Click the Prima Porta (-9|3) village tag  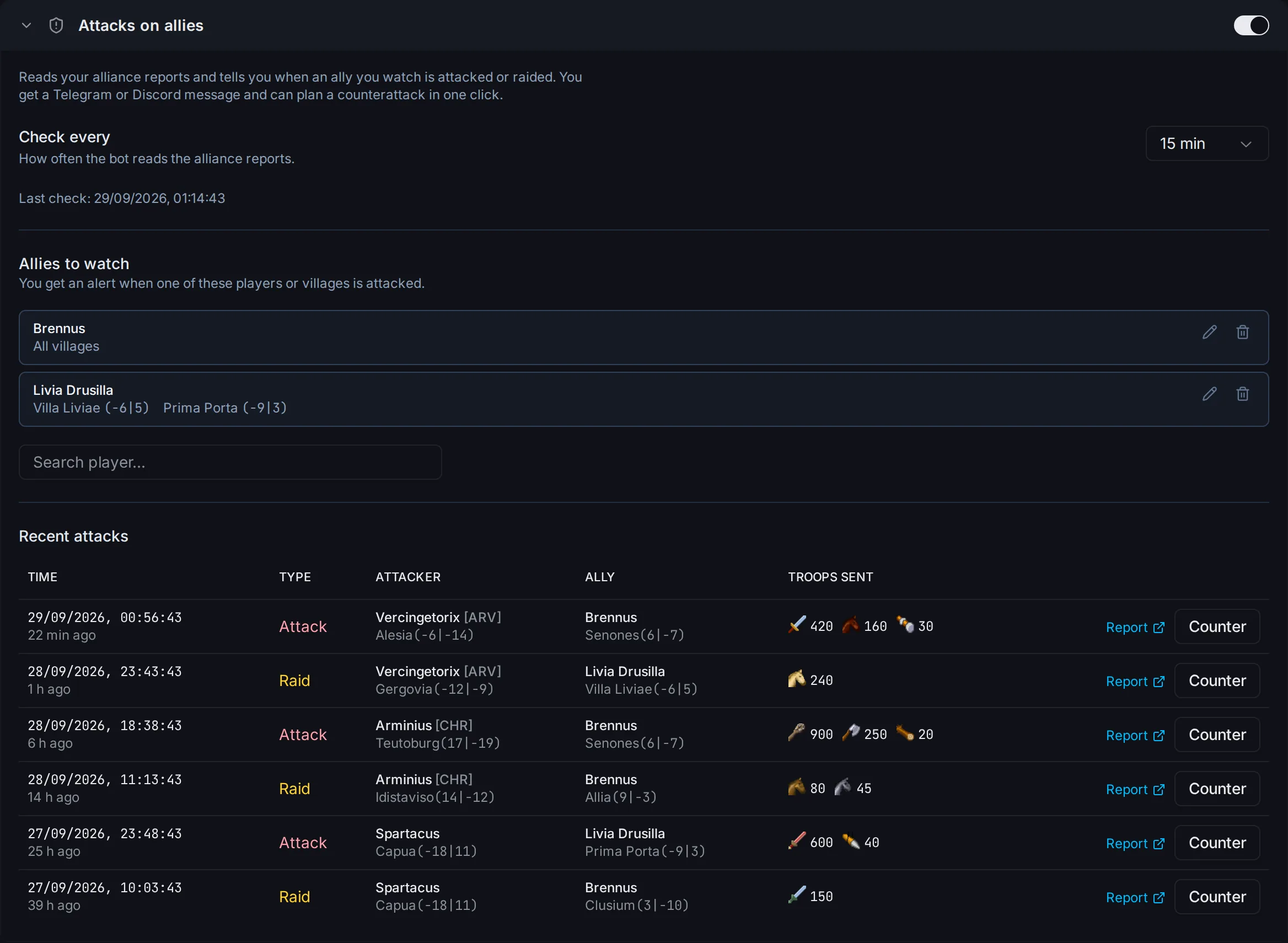click(225, 408)
